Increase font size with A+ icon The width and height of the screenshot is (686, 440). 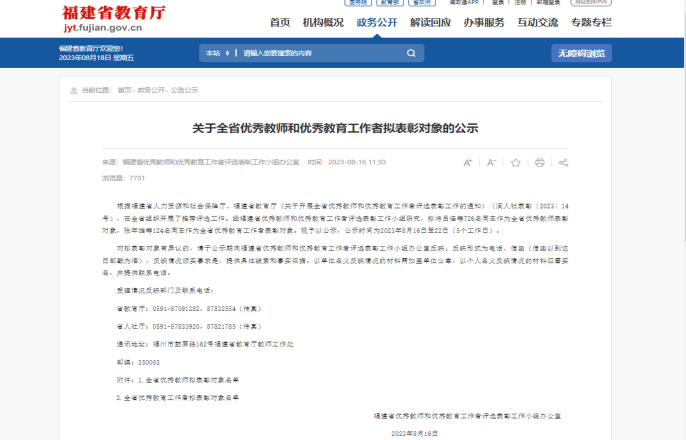click(467, 162)
